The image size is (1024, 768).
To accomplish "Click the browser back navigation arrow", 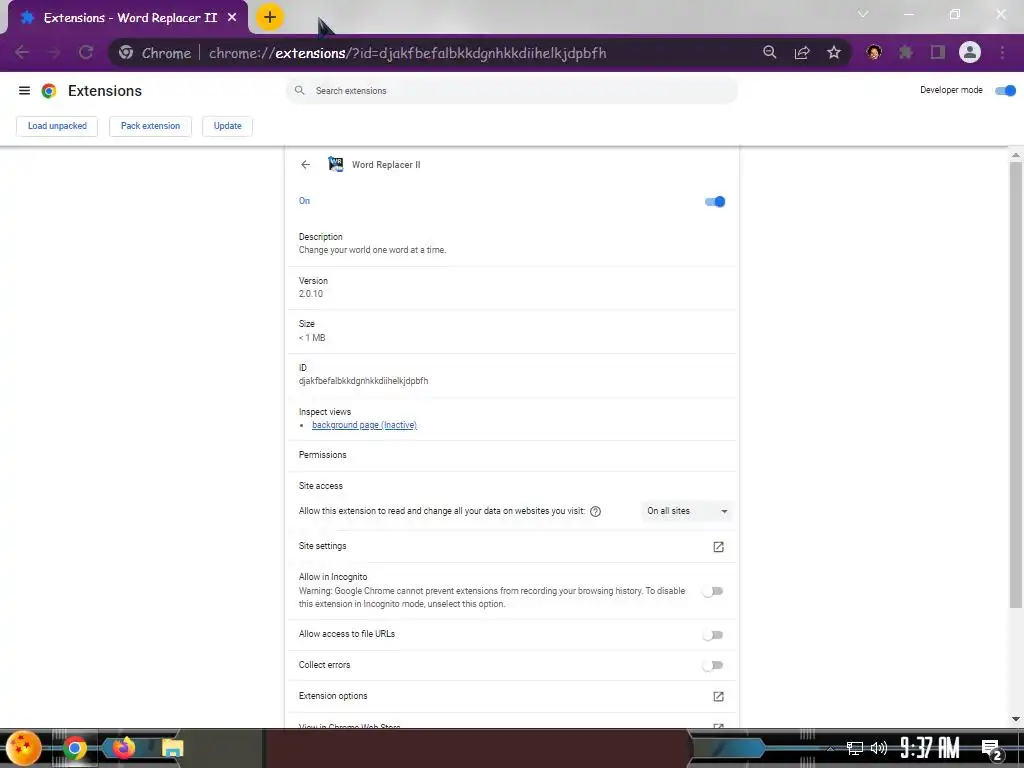I will 22,52.
